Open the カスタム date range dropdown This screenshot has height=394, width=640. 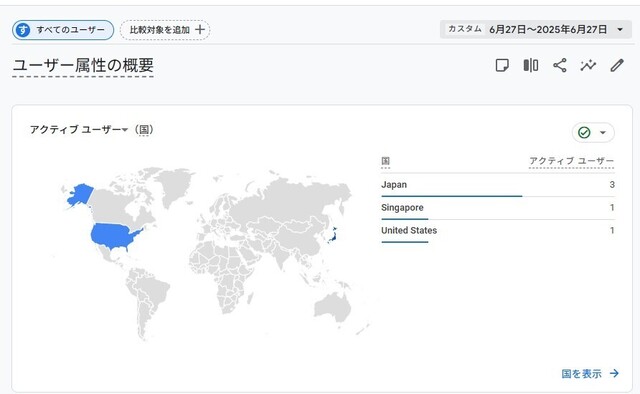click(536, 29)
